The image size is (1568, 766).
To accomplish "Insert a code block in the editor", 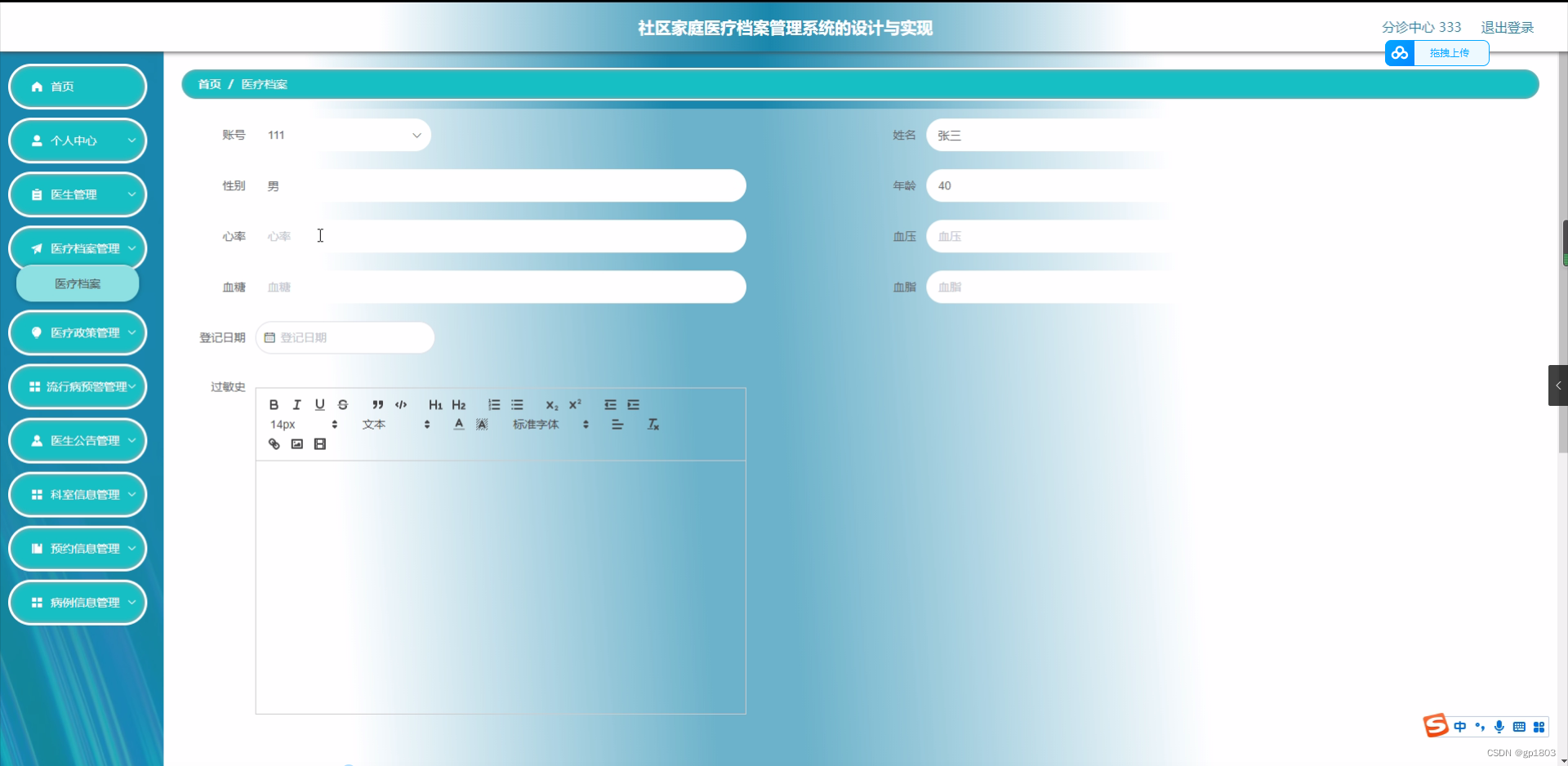I will pyautogui.click(x=401, y=405).
